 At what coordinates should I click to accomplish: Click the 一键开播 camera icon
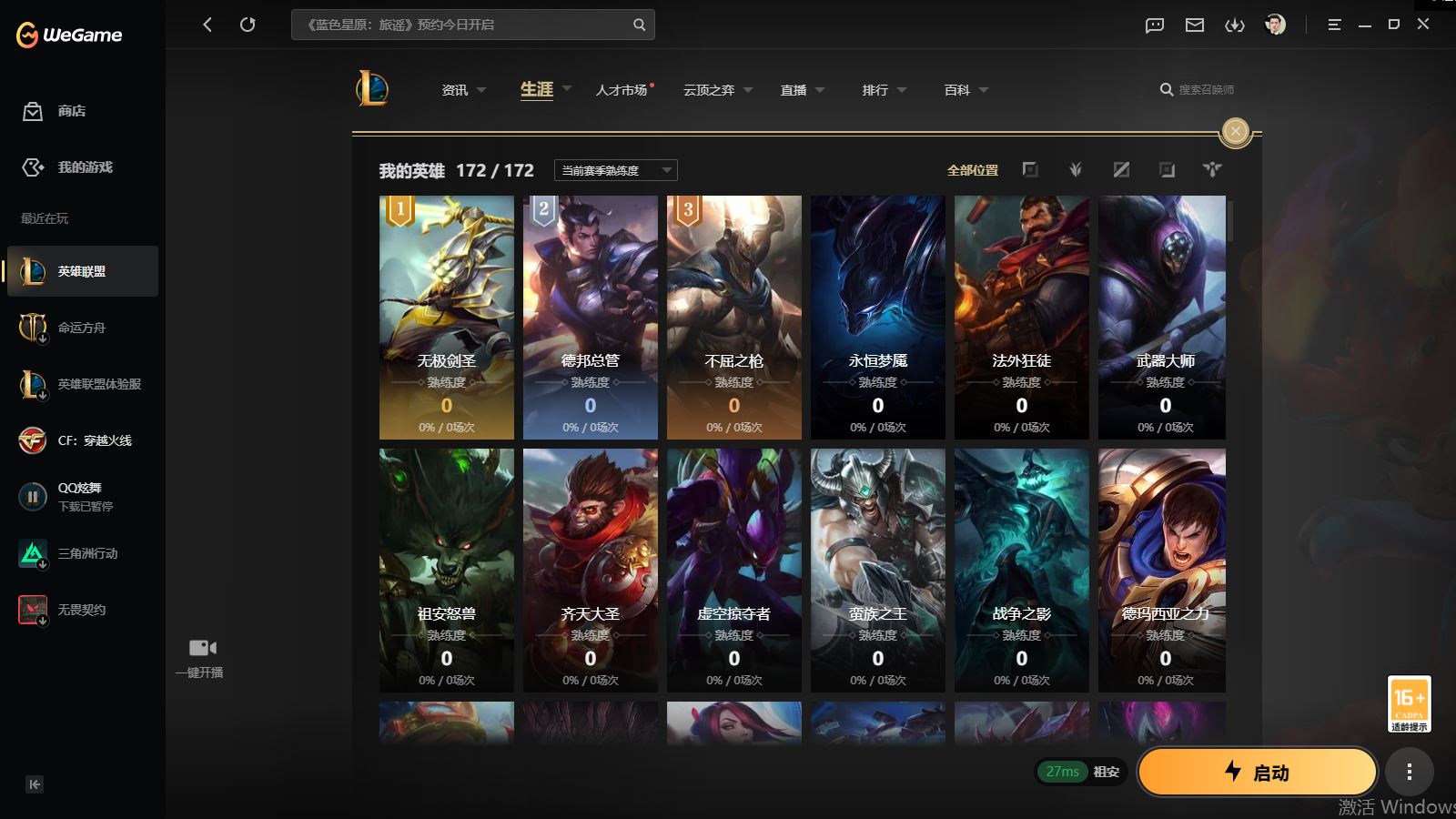click(203, 648)
